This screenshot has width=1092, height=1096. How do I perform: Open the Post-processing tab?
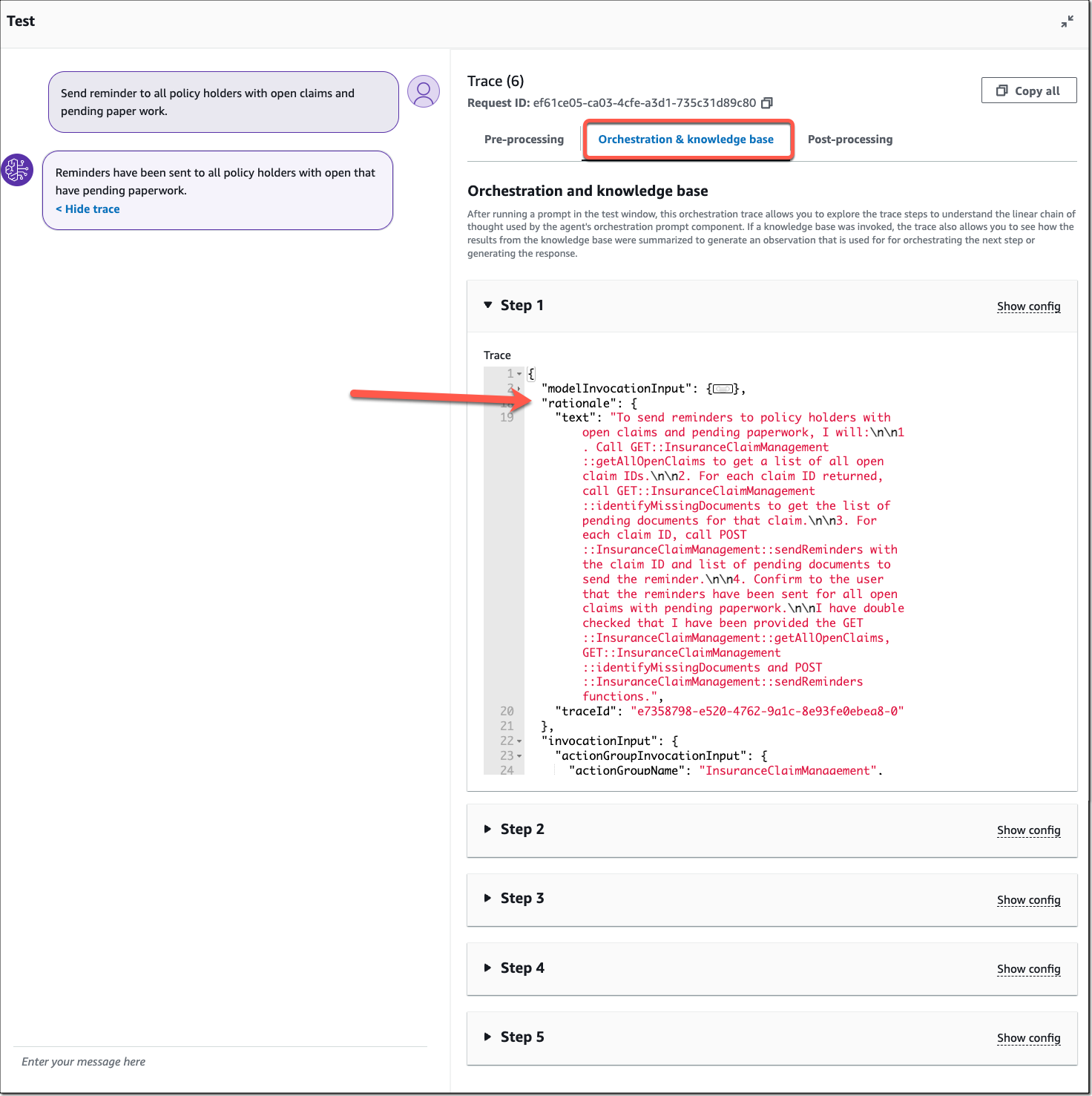[850, 140]
